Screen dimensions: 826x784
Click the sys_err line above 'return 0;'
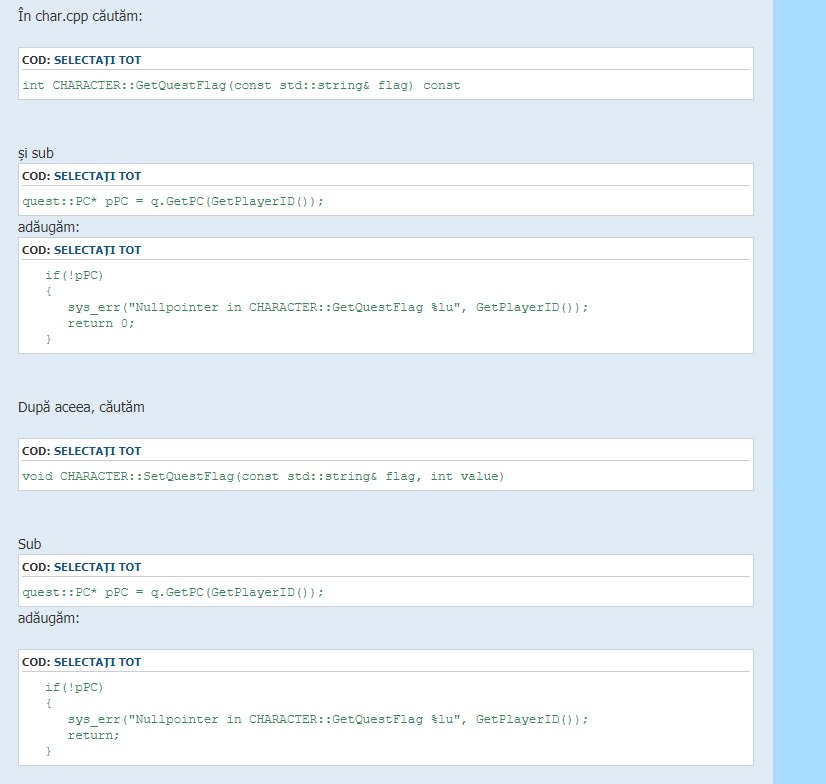tap(328, 307)
